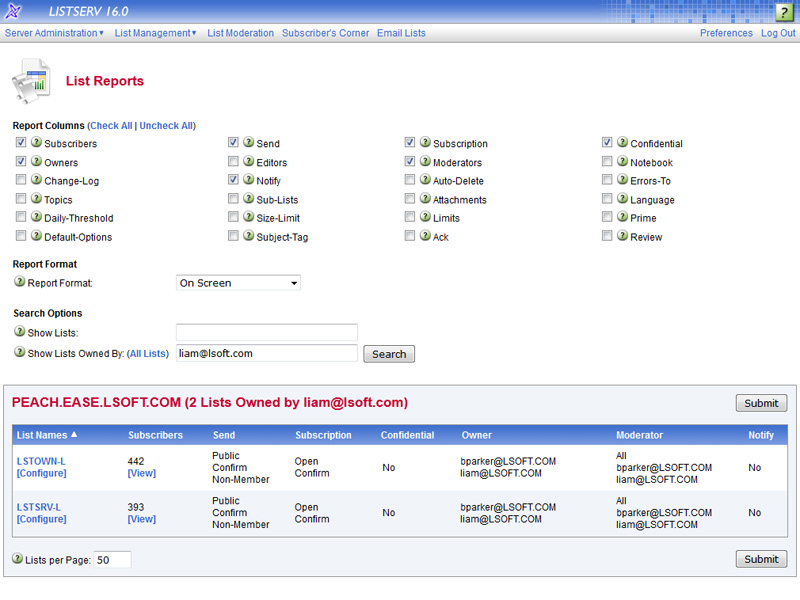800x600 pixels.
Task: Click the help icon beside Attachments
Action: [425, 198]
